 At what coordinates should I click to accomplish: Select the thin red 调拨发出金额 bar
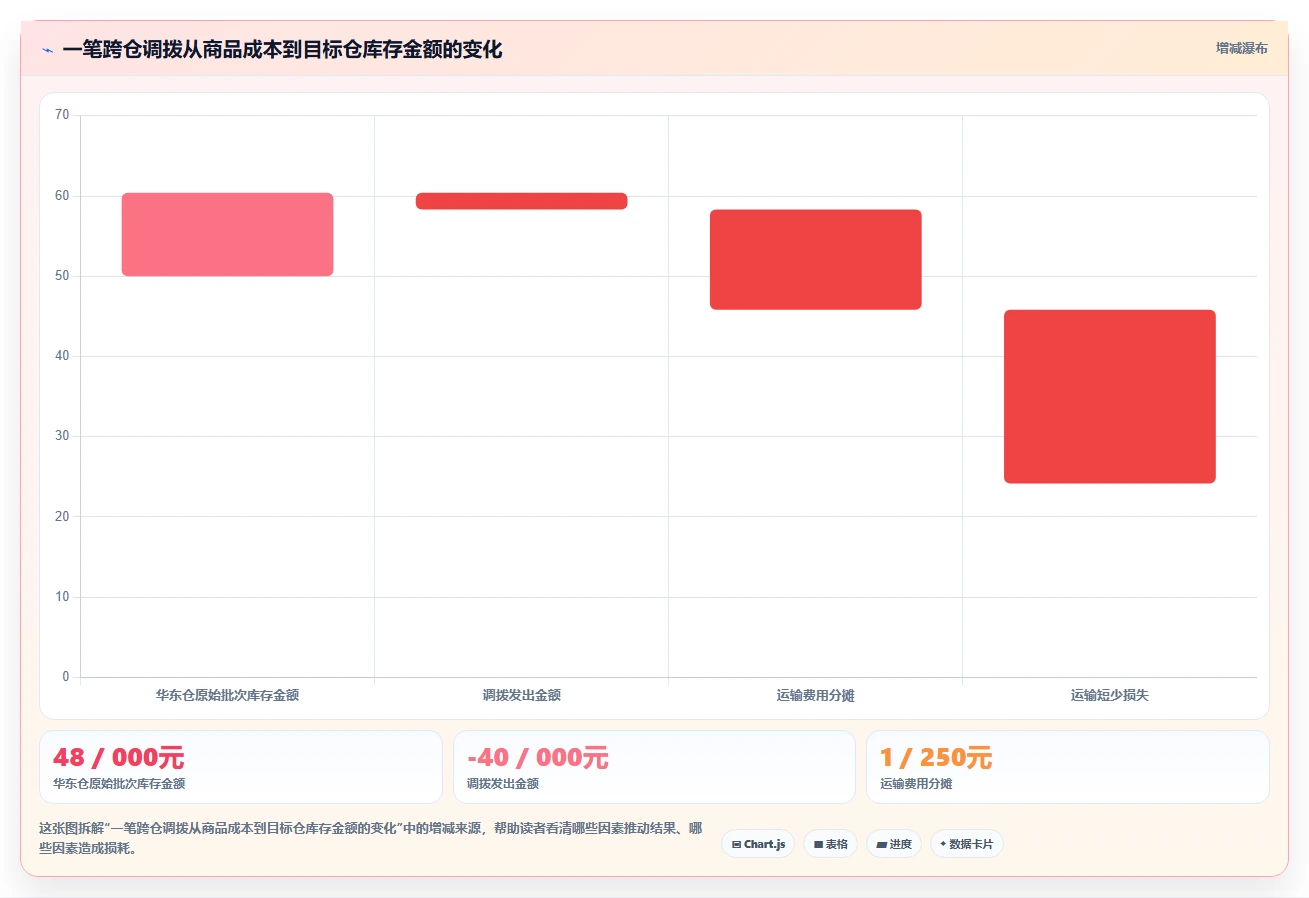pos(521,201)
